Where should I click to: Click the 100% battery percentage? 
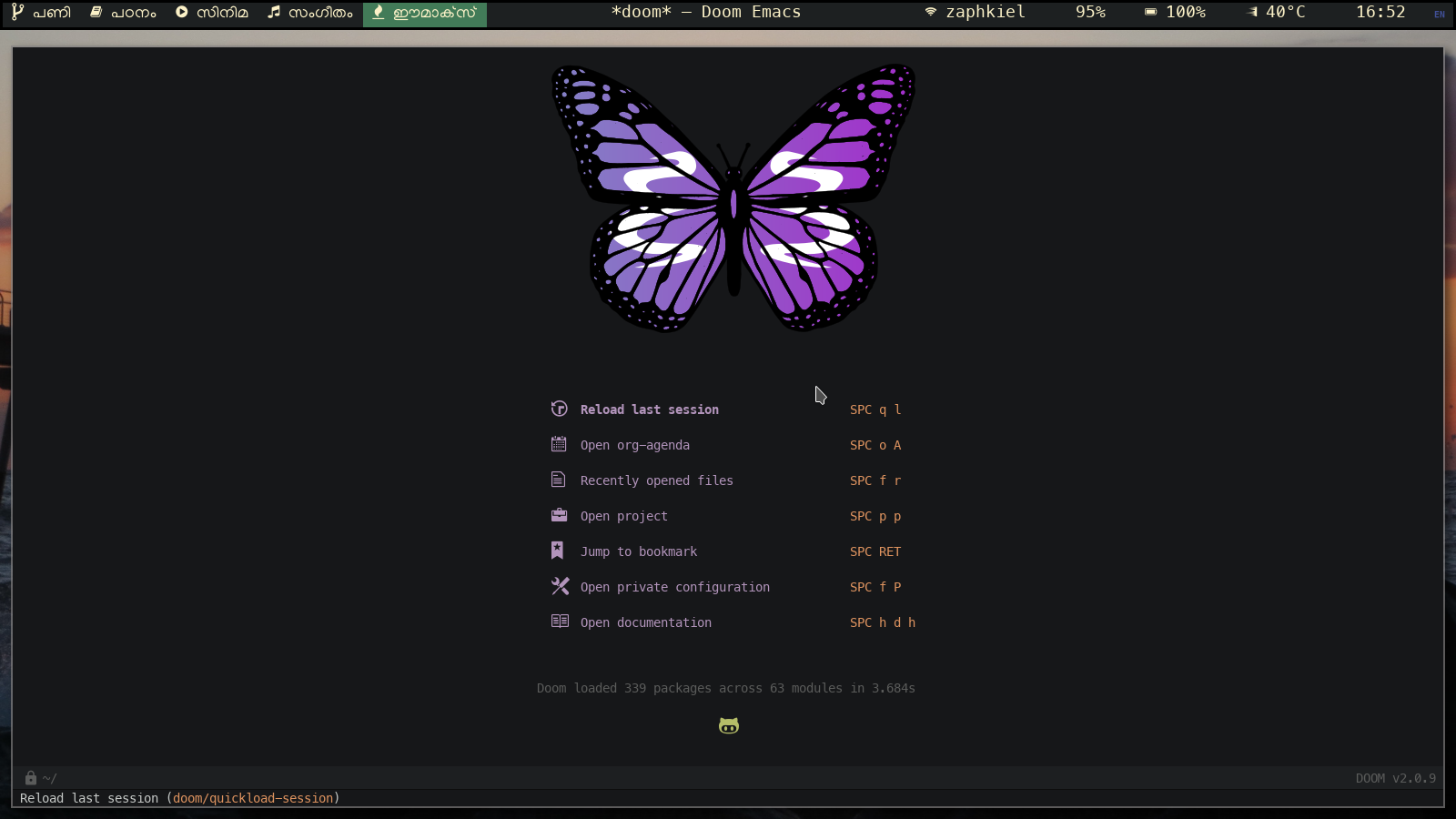pyautogui.click(x=1186, y=12)
